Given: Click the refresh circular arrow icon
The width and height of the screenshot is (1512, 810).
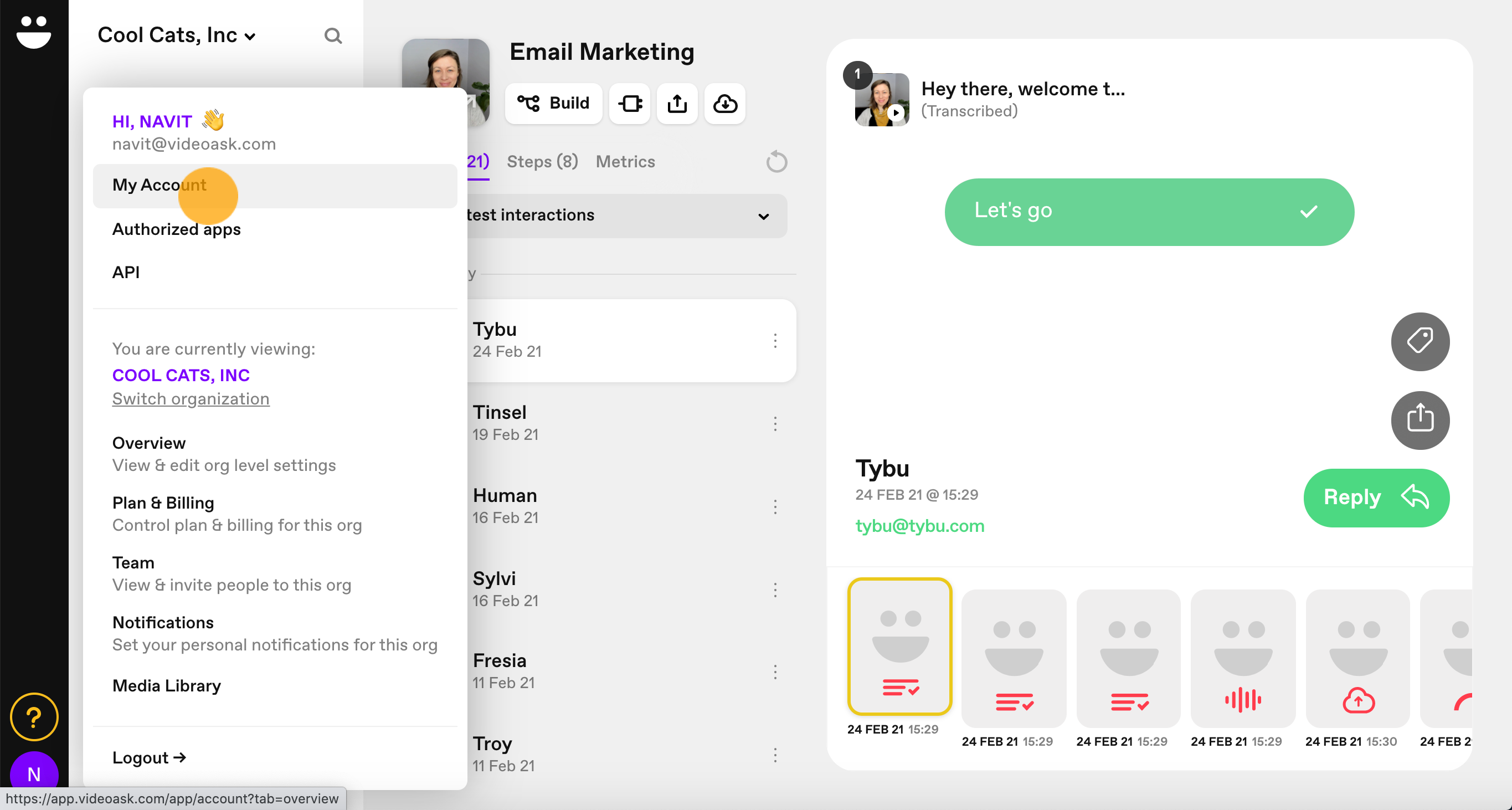Looking at the screenshot, I should [776, 161].
